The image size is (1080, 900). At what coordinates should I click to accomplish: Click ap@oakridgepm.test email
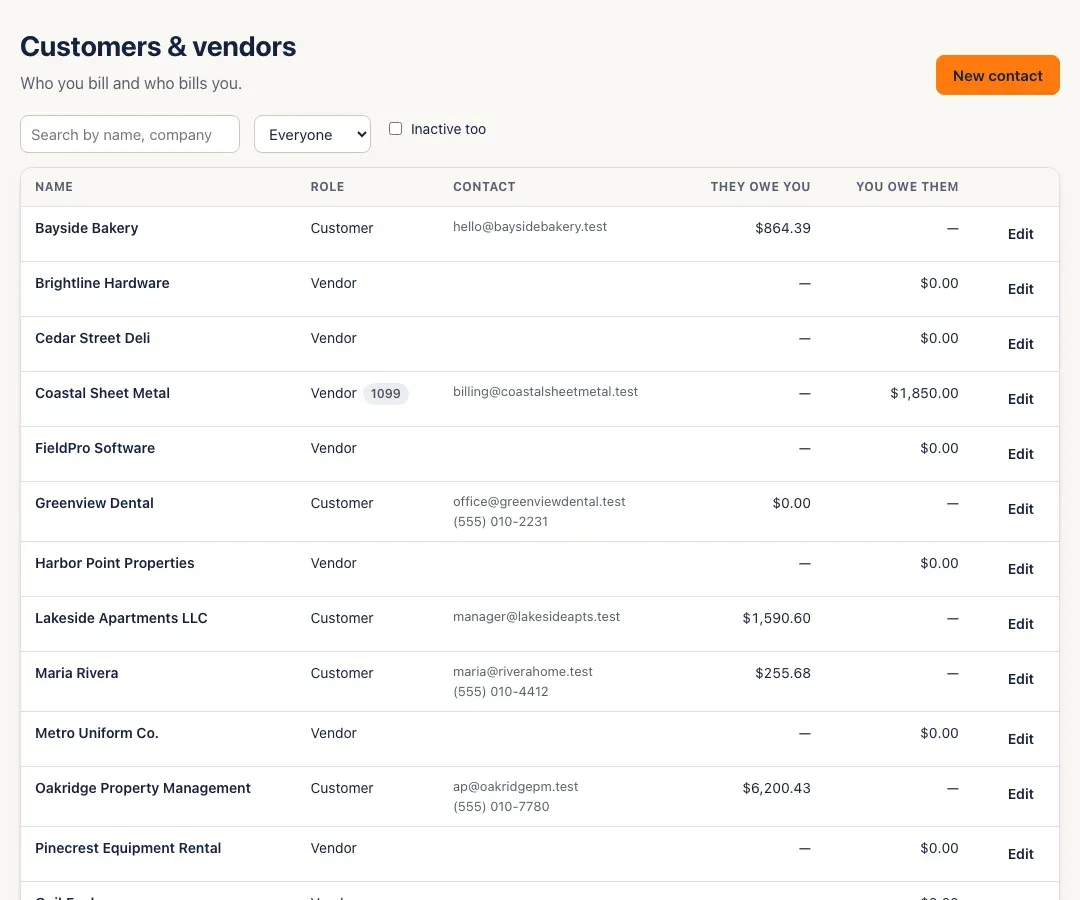click(x=515, y=787)
